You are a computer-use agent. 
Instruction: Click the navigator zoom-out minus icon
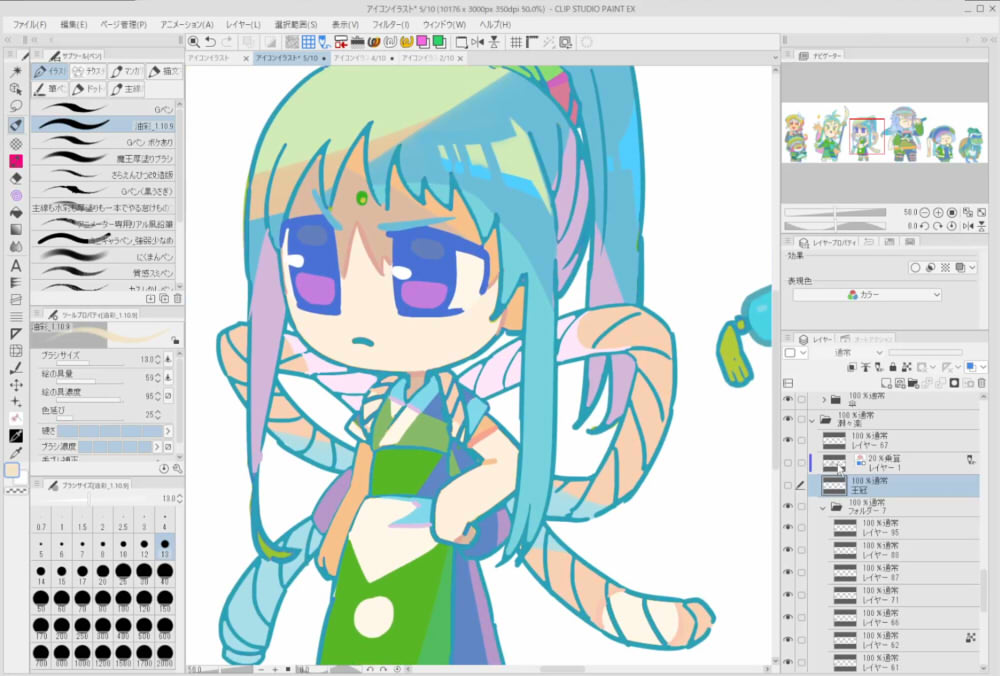[x=924, y=212]
